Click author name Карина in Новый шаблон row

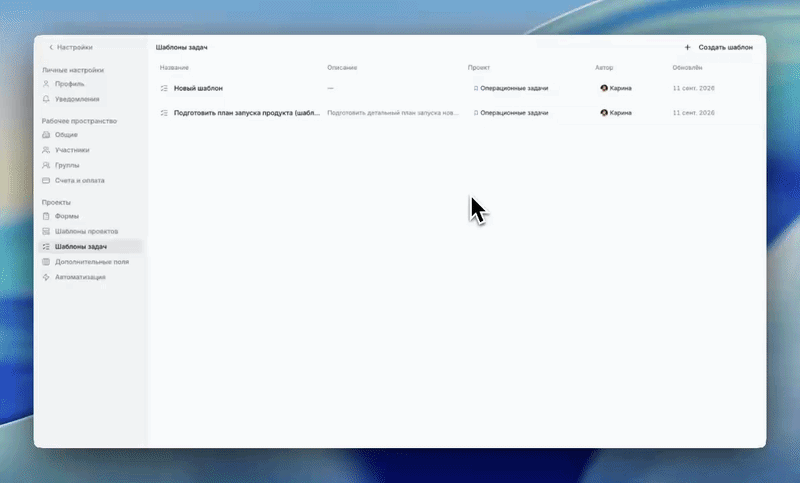coord(620,88)
